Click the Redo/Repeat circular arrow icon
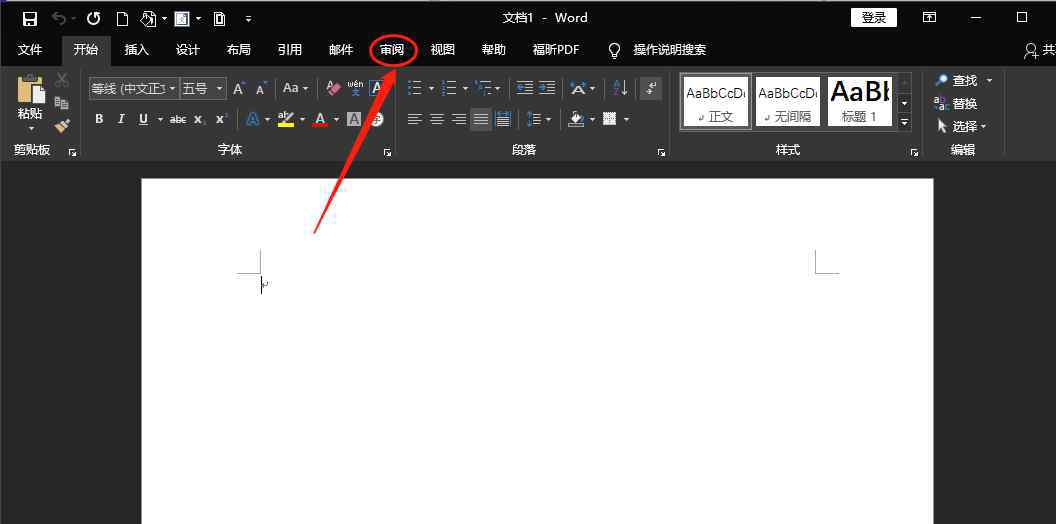1056x524 pixels. (94, 19)
